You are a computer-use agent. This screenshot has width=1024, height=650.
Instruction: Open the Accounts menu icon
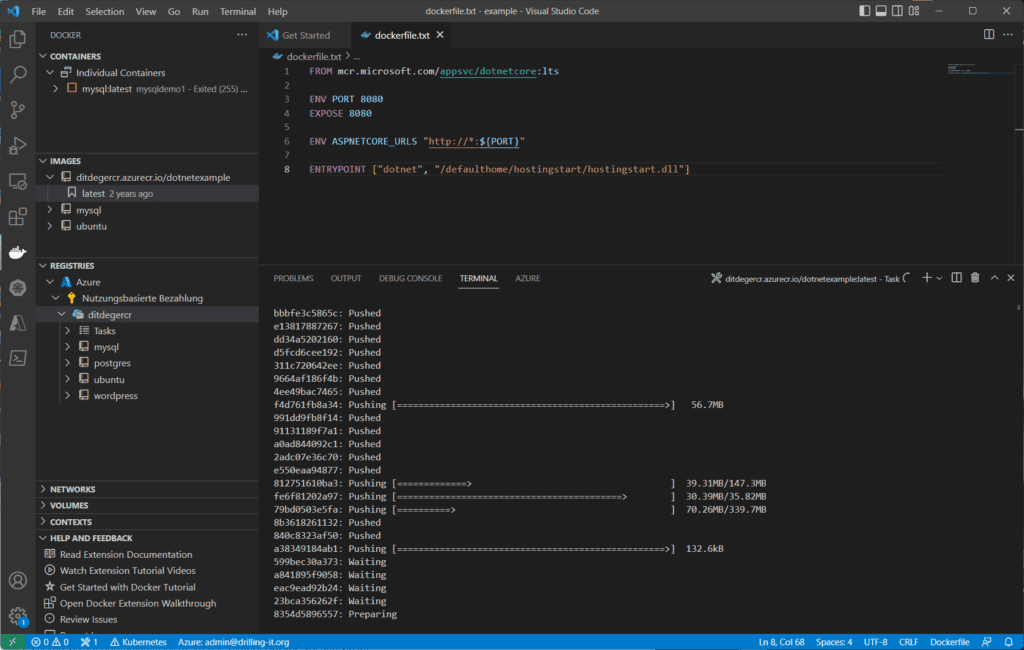(18, 580)
